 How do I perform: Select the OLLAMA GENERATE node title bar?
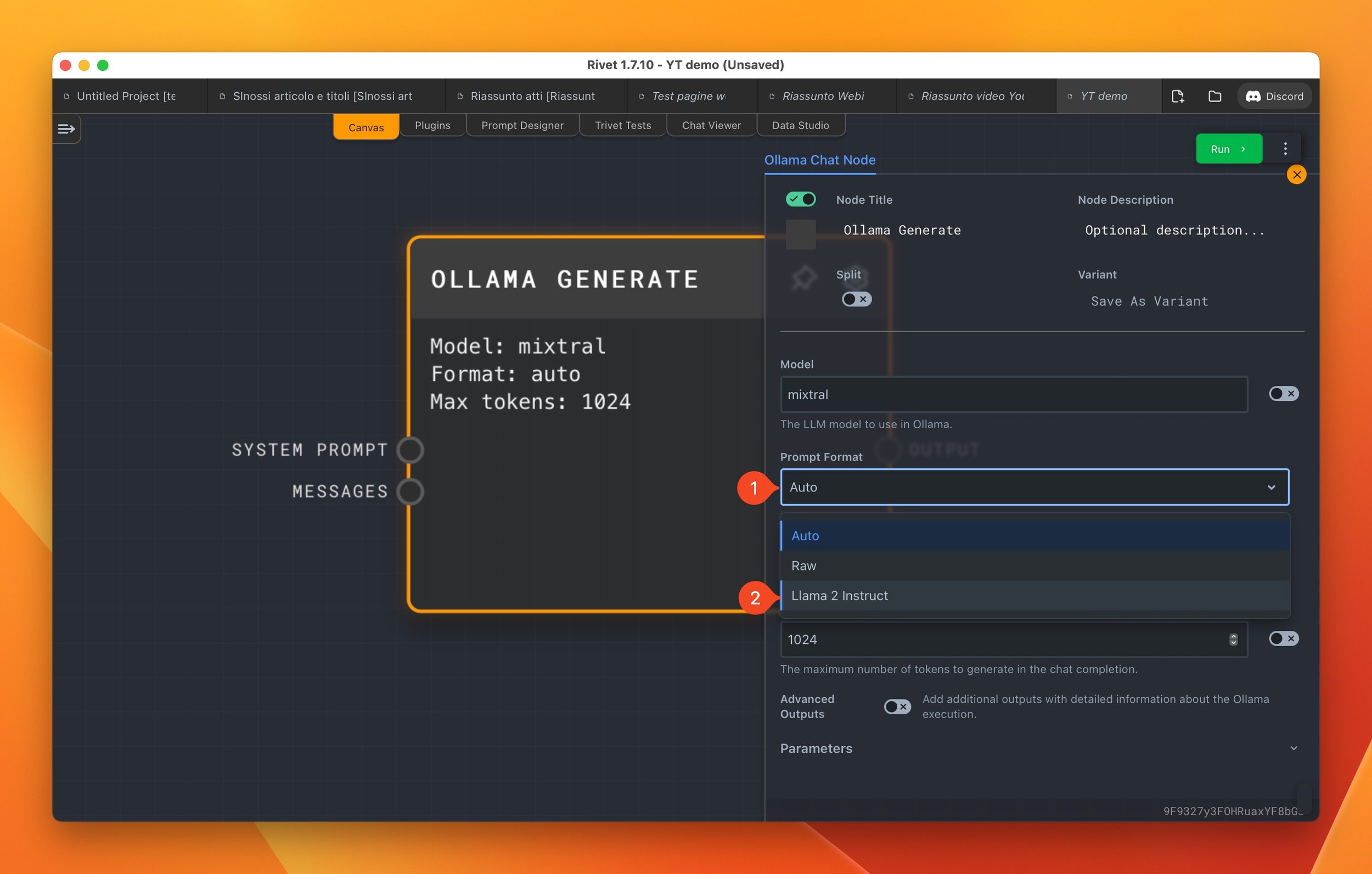click(x=587, y=279)
